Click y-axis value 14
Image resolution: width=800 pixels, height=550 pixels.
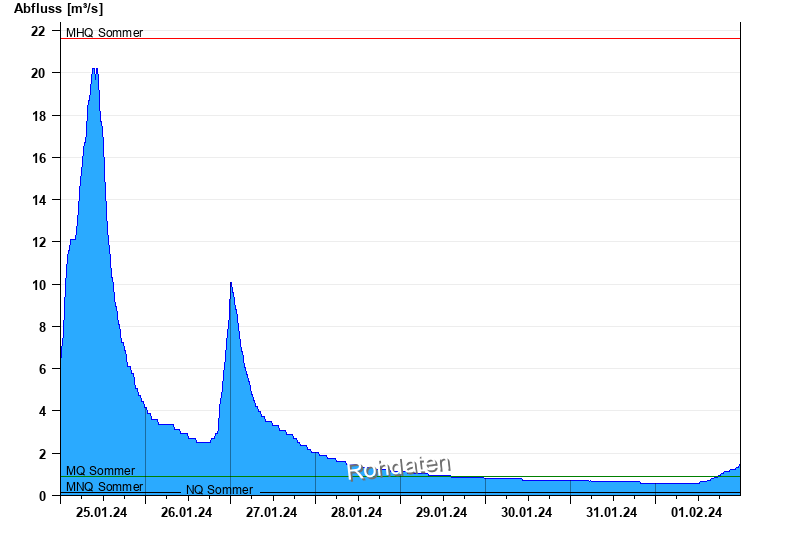click(38, 200)
